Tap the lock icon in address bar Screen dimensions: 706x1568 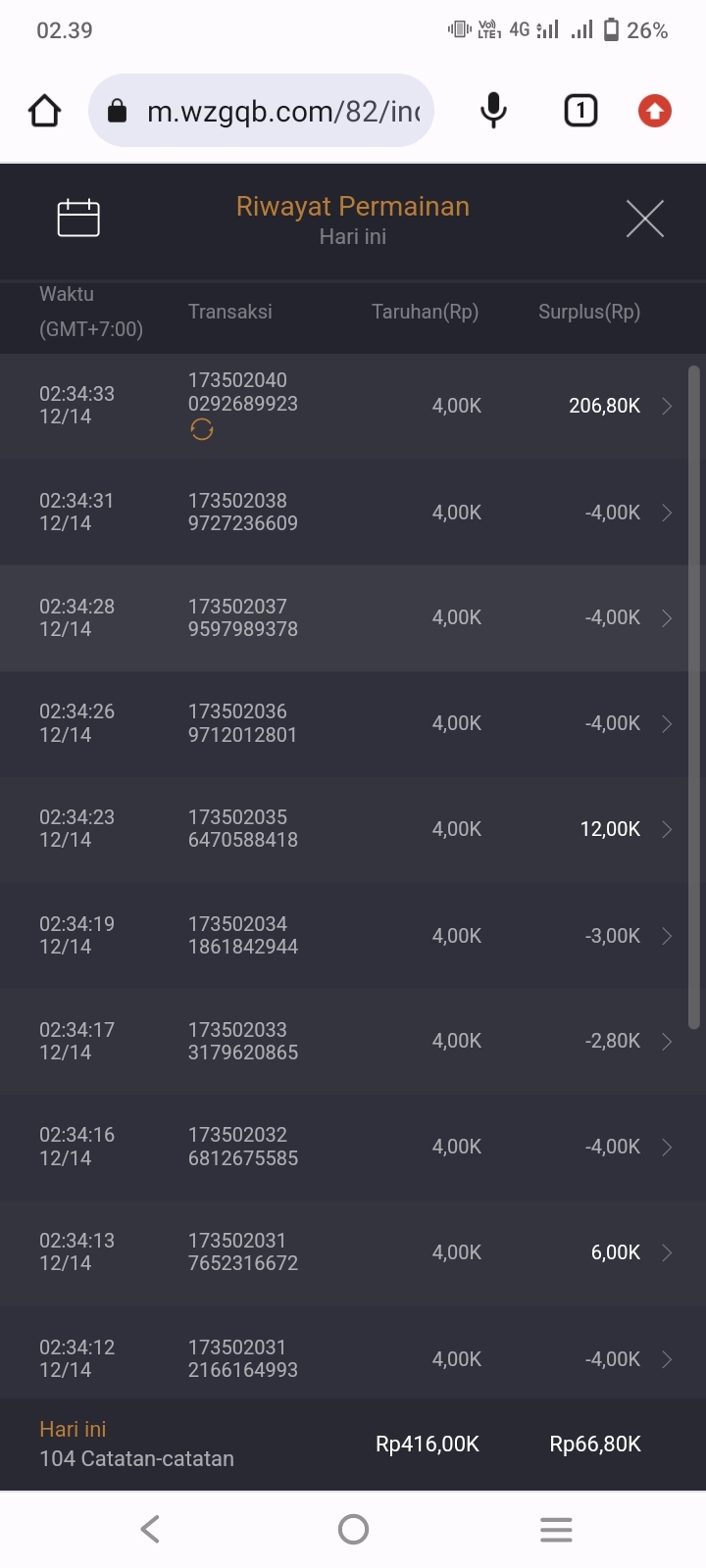[x=117, y=111]
